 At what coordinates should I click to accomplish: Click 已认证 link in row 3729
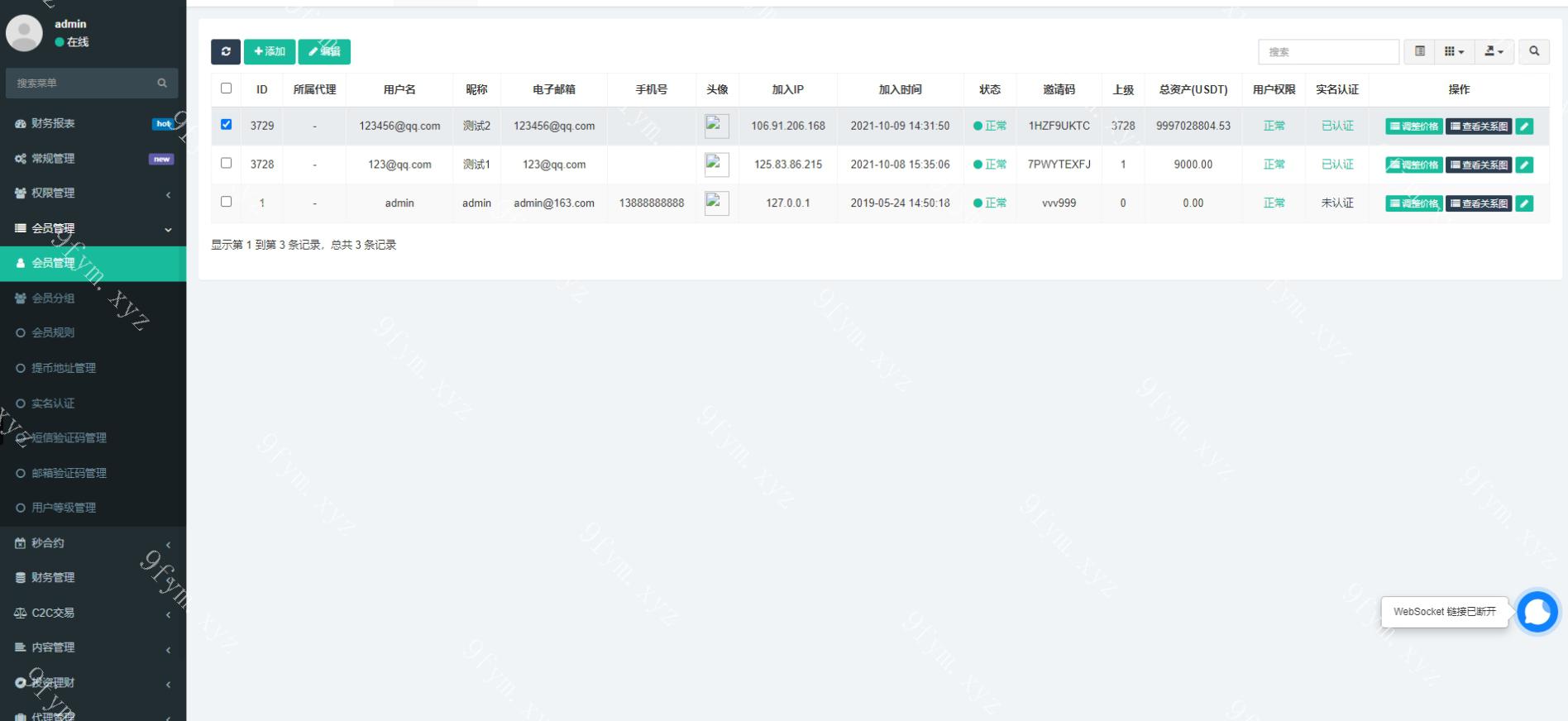click(1337, 126)
